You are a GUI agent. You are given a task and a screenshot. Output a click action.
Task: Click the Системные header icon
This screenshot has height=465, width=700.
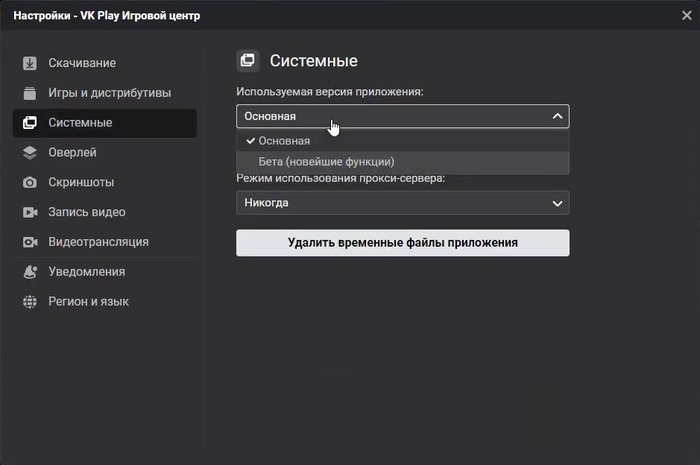[x=247, y=60]
